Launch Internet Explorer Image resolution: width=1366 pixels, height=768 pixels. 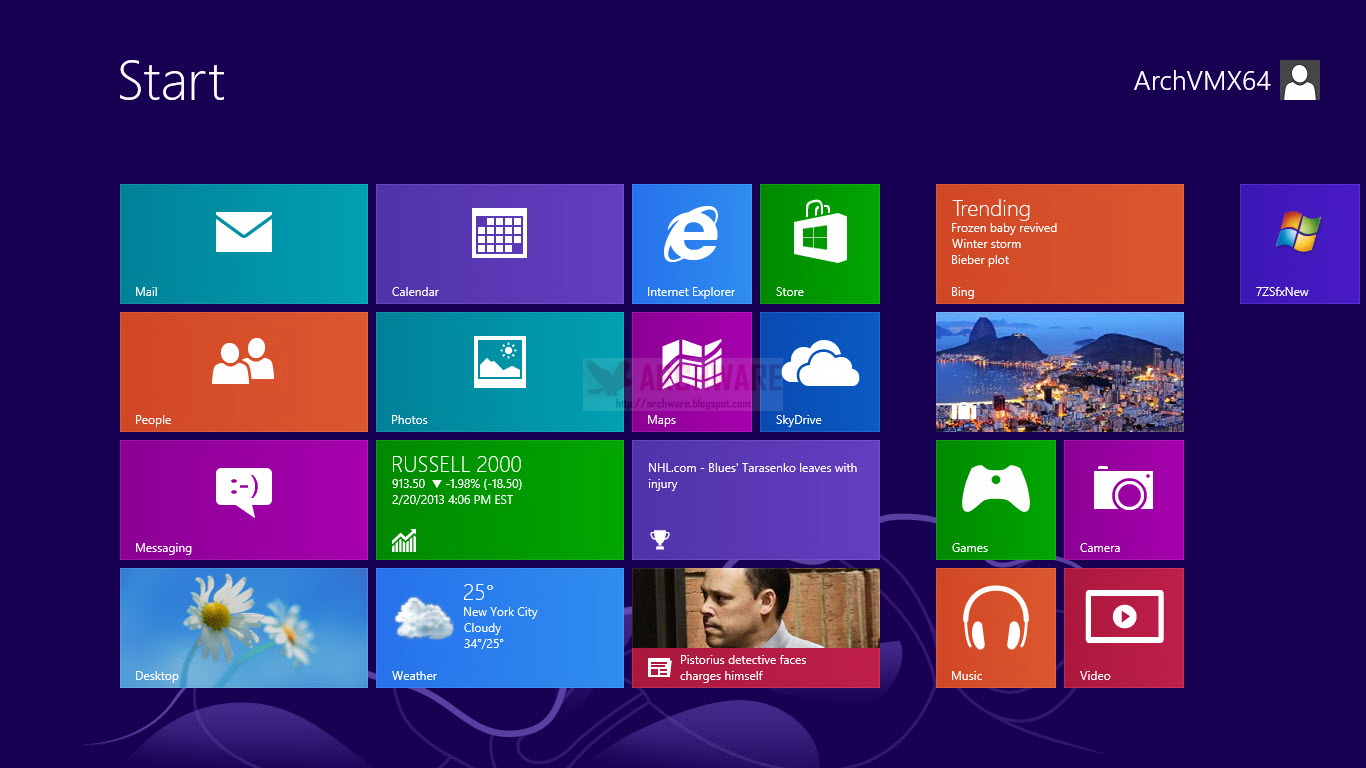(x=691, y=243)
